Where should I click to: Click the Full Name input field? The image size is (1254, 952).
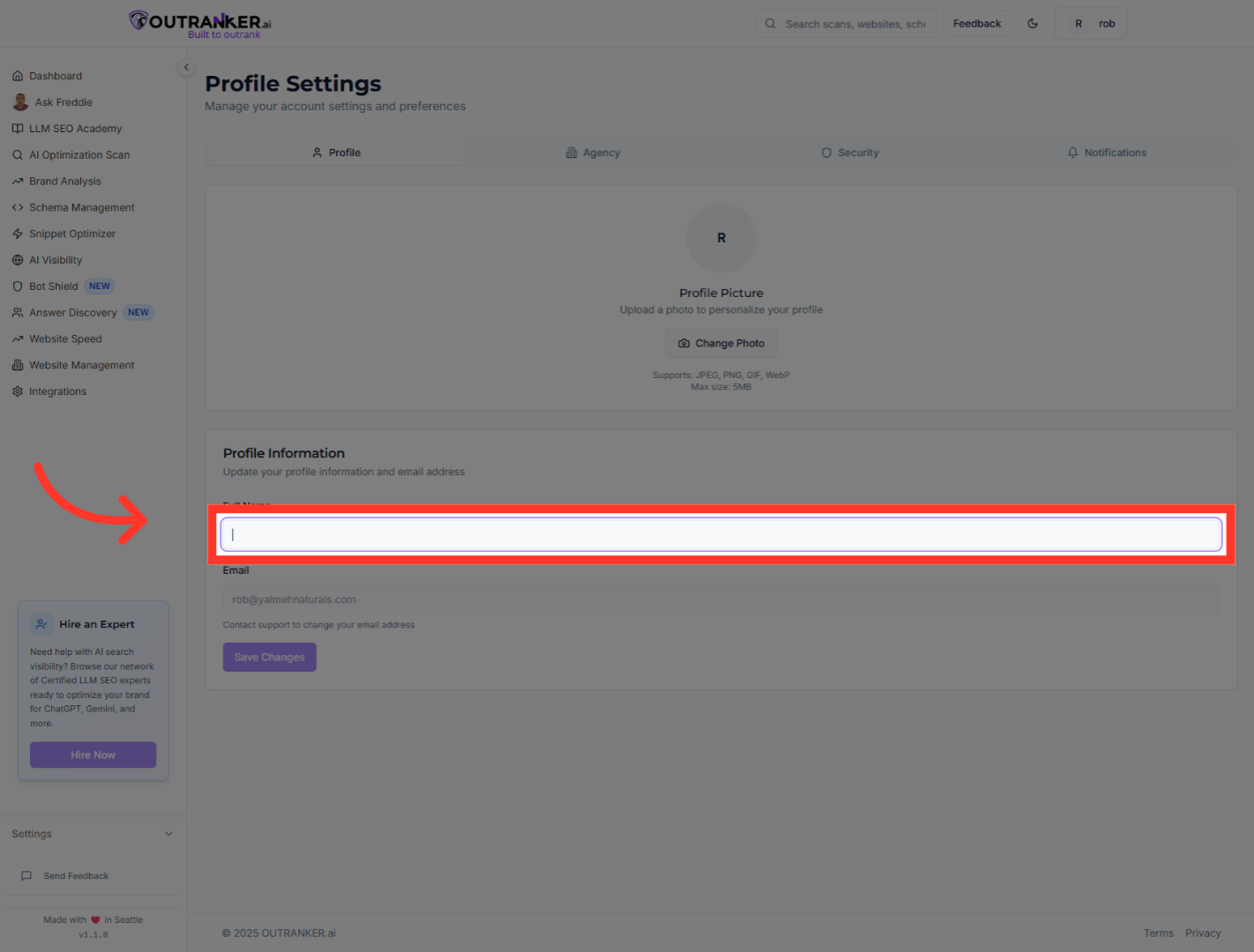coord(720,535)
